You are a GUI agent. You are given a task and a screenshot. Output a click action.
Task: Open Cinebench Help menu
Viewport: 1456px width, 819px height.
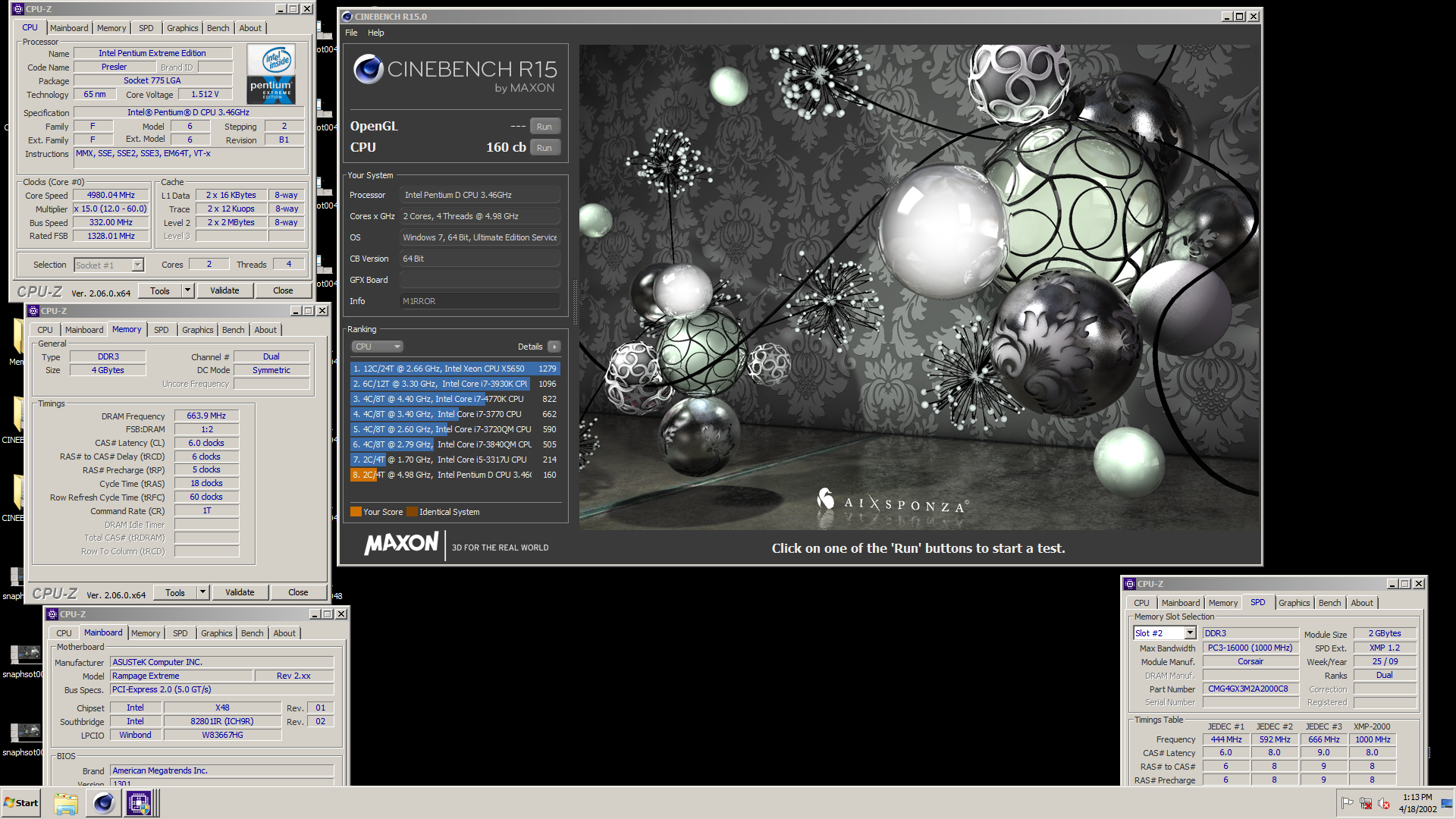[376, 33]
